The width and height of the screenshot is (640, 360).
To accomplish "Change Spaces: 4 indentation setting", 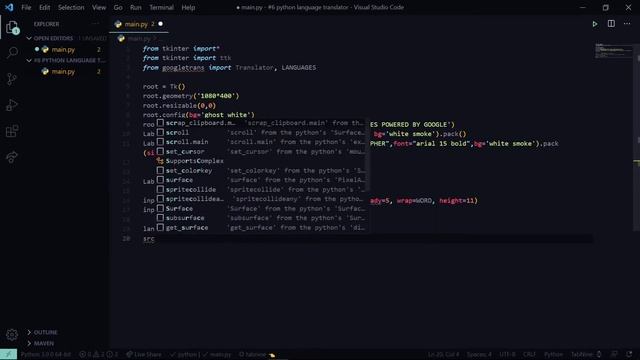I will pyautogui.click(x=480, y=354).
